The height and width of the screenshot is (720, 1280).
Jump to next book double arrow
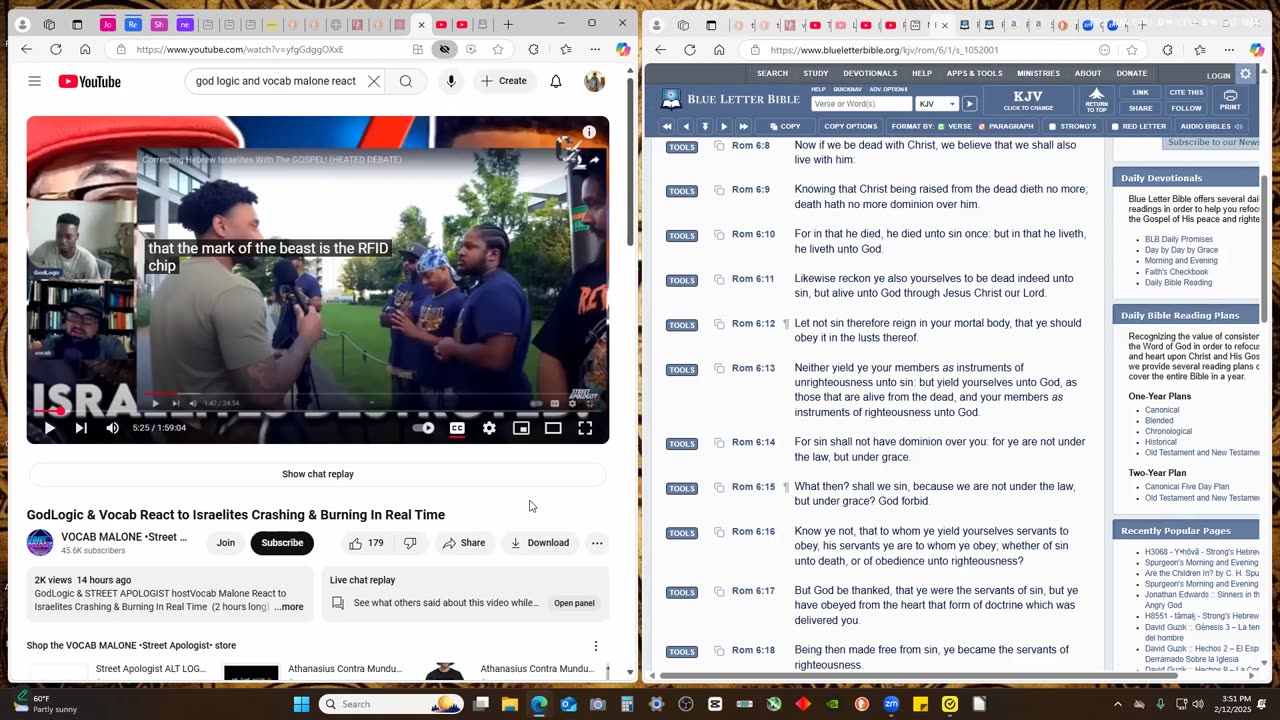[743, 127]
